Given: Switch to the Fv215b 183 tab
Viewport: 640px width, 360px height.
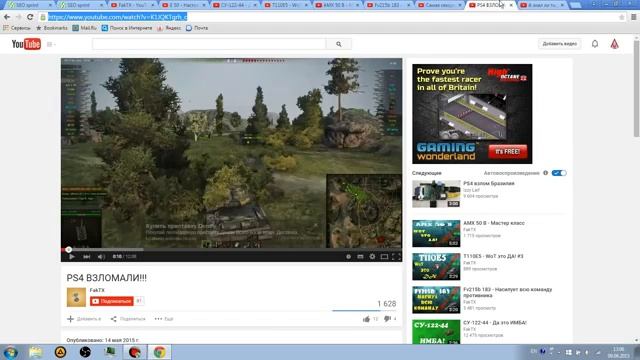Looking at the screenshot, I should (388, 5).
